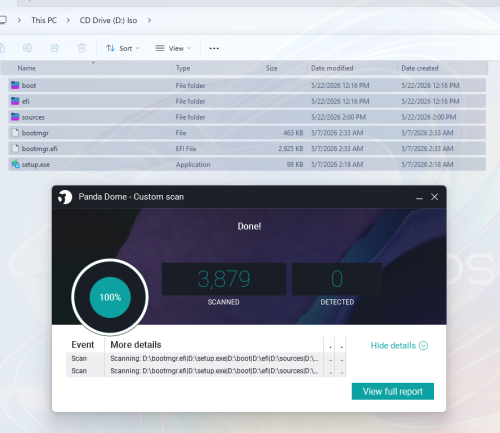Expand chevron after This PC breadcrumb
Screen dimensions: 500x433
68,20
